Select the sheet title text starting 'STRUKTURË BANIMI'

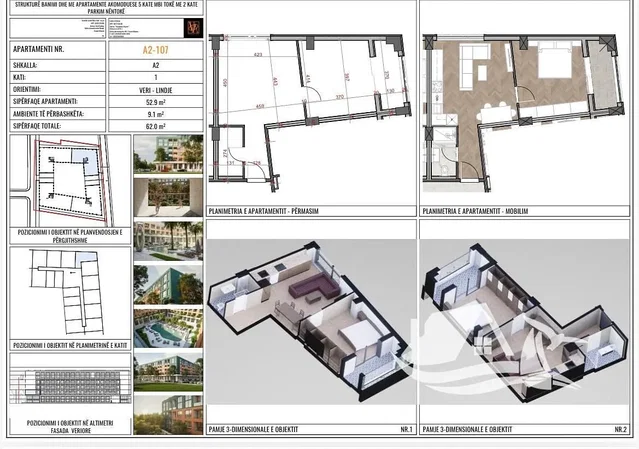pyautogui.click(x=106, y=7)
